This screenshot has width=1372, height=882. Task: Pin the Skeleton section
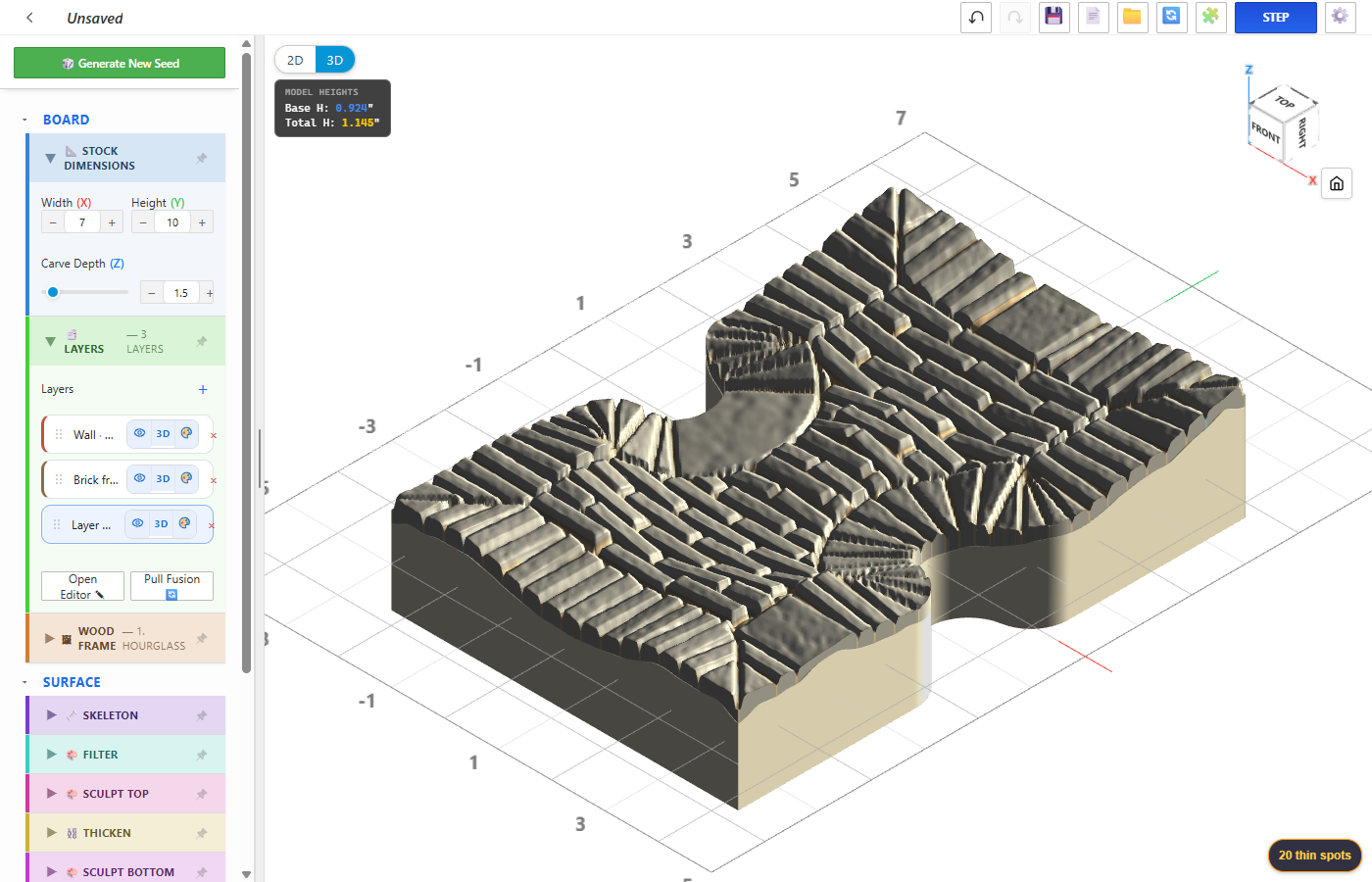coord(202,715)
